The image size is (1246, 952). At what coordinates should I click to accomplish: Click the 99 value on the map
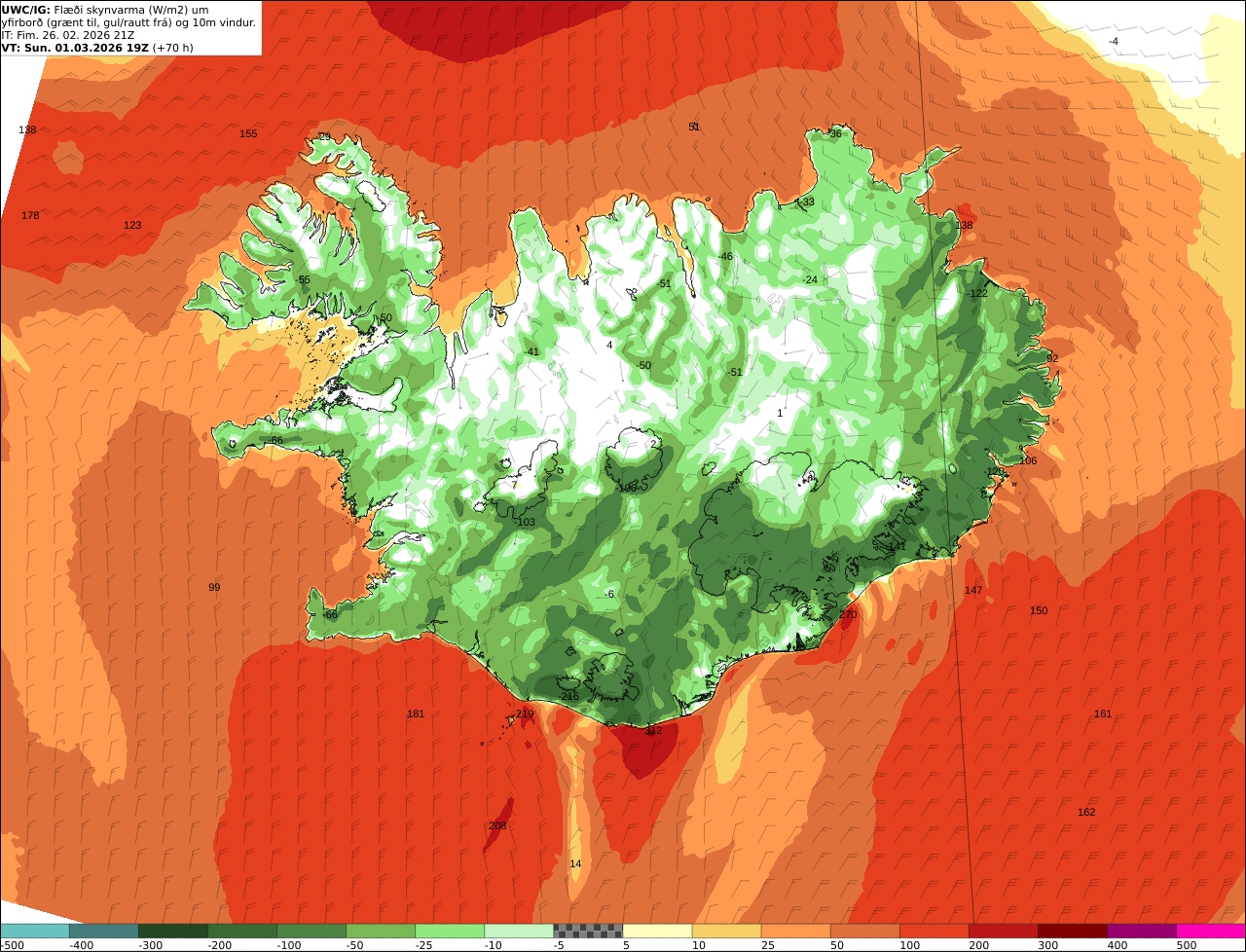[x=214, y=587]
